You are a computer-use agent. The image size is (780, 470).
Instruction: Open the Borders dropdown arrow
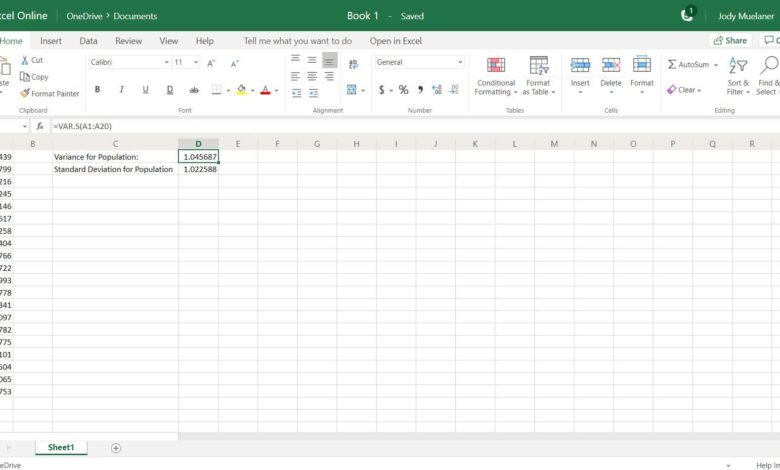(x=228, y=91)
